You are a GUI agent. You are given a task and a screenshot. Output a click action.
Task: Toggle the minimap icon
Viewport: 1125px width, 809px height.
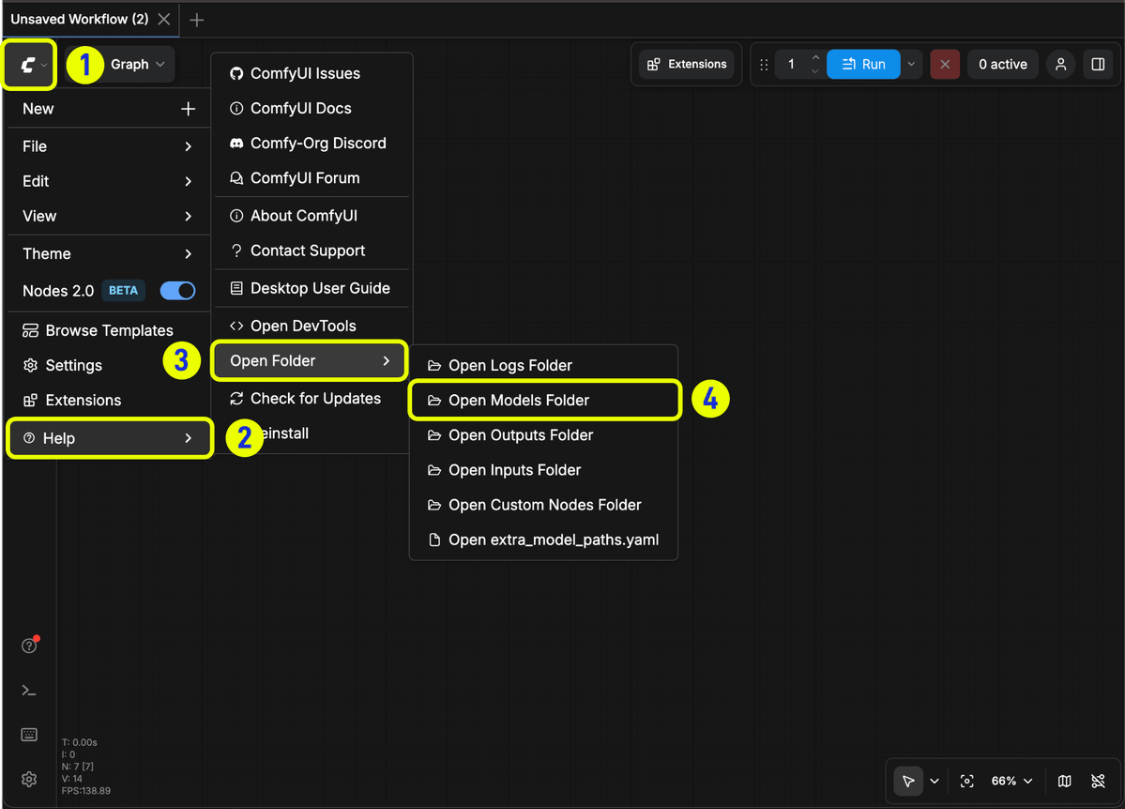point(1065,781)
